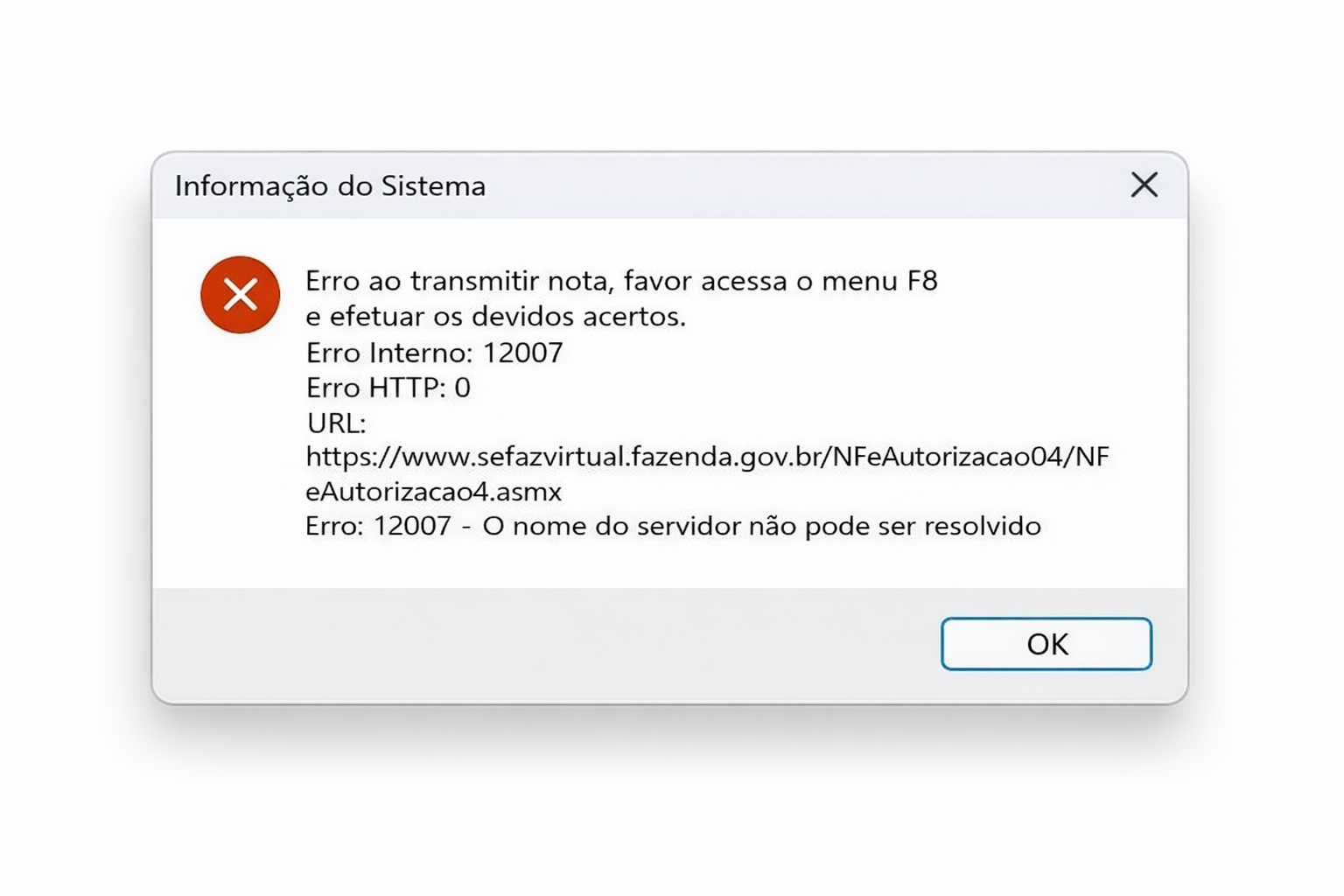Viewport: 1344px width, 896px height.
Task: Click the "Erro Interno: 12007" line
Action: point(434,352)
